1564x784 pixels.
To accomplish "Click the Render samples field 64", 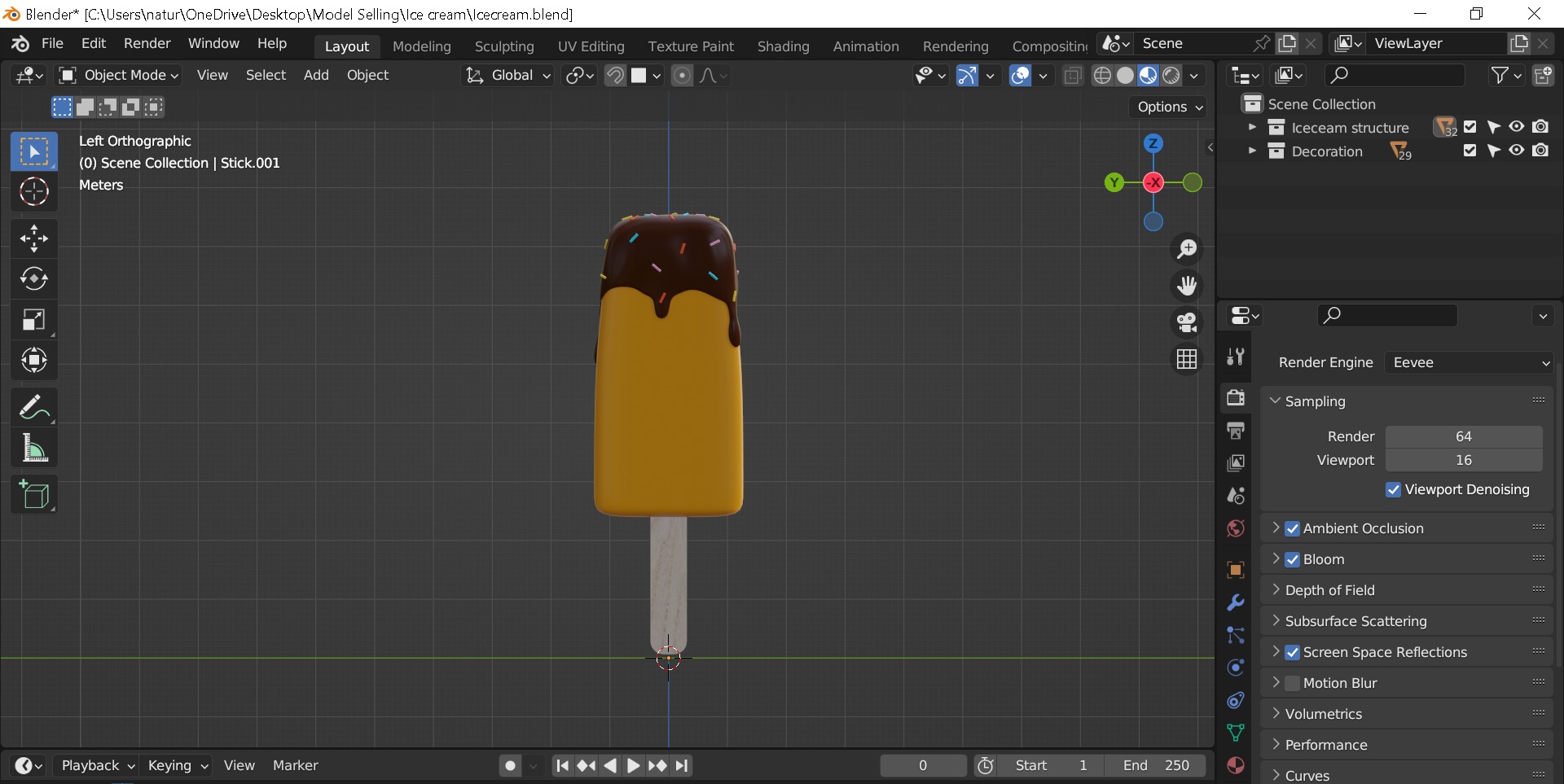I will 1464,436.
